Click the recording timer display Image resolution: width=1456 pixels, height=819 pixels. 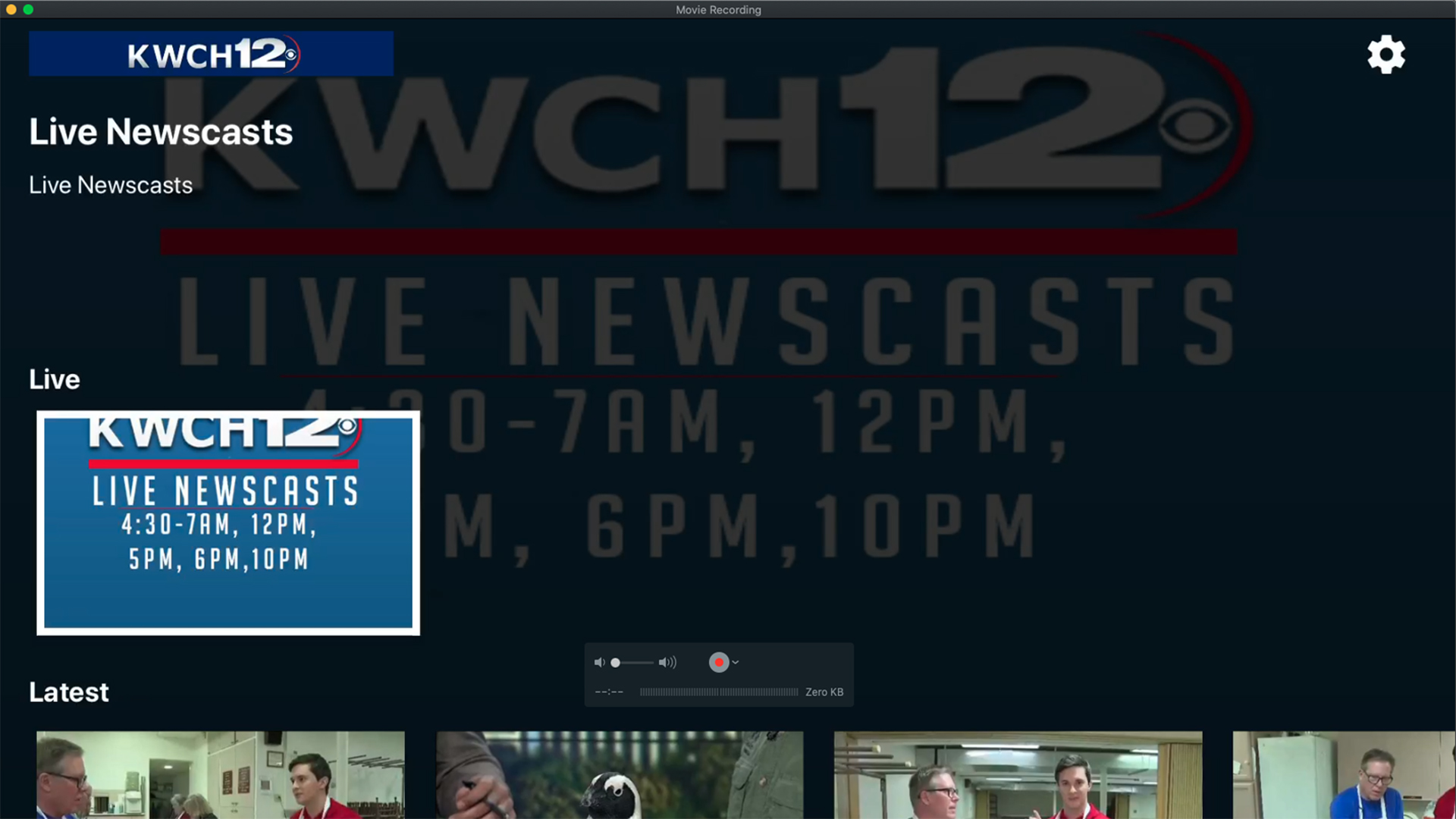608,692
